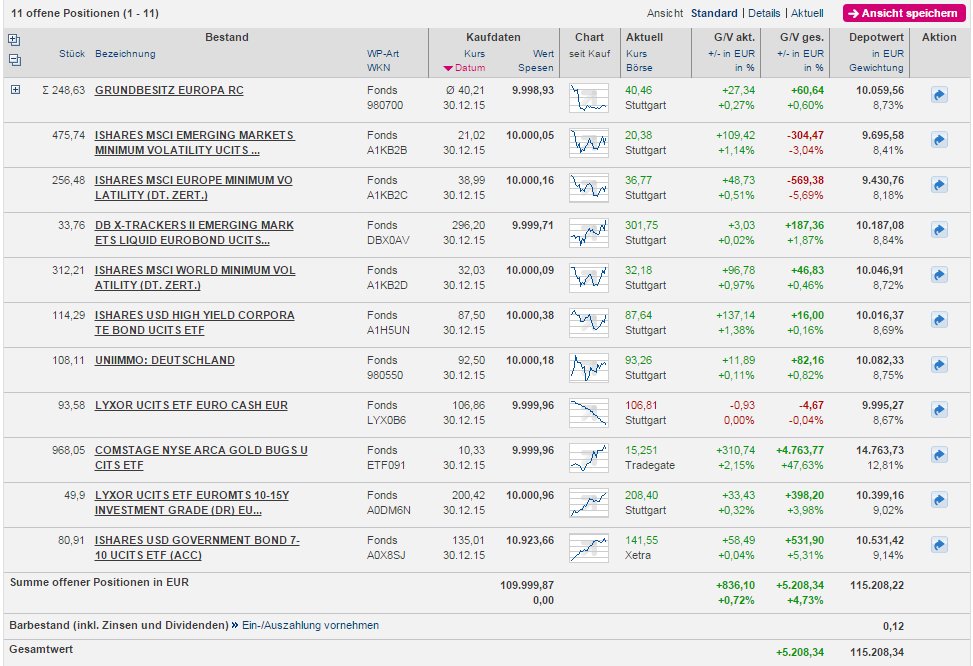Open Ein-/Auszahlung link
Viewport: 973px width, 666px height.
[281, 625]
